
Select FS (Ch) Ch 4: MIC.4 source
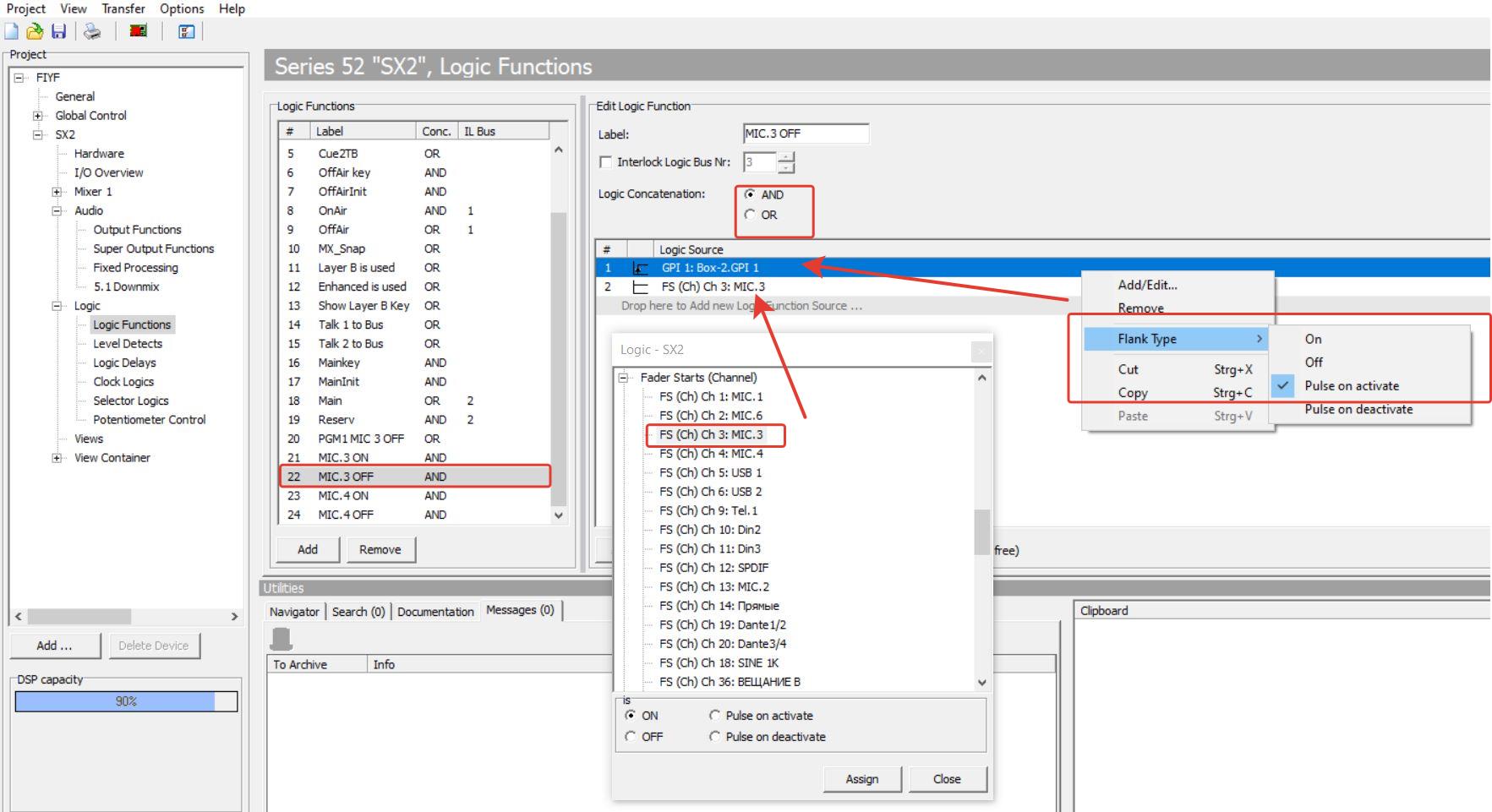[711, 454]
